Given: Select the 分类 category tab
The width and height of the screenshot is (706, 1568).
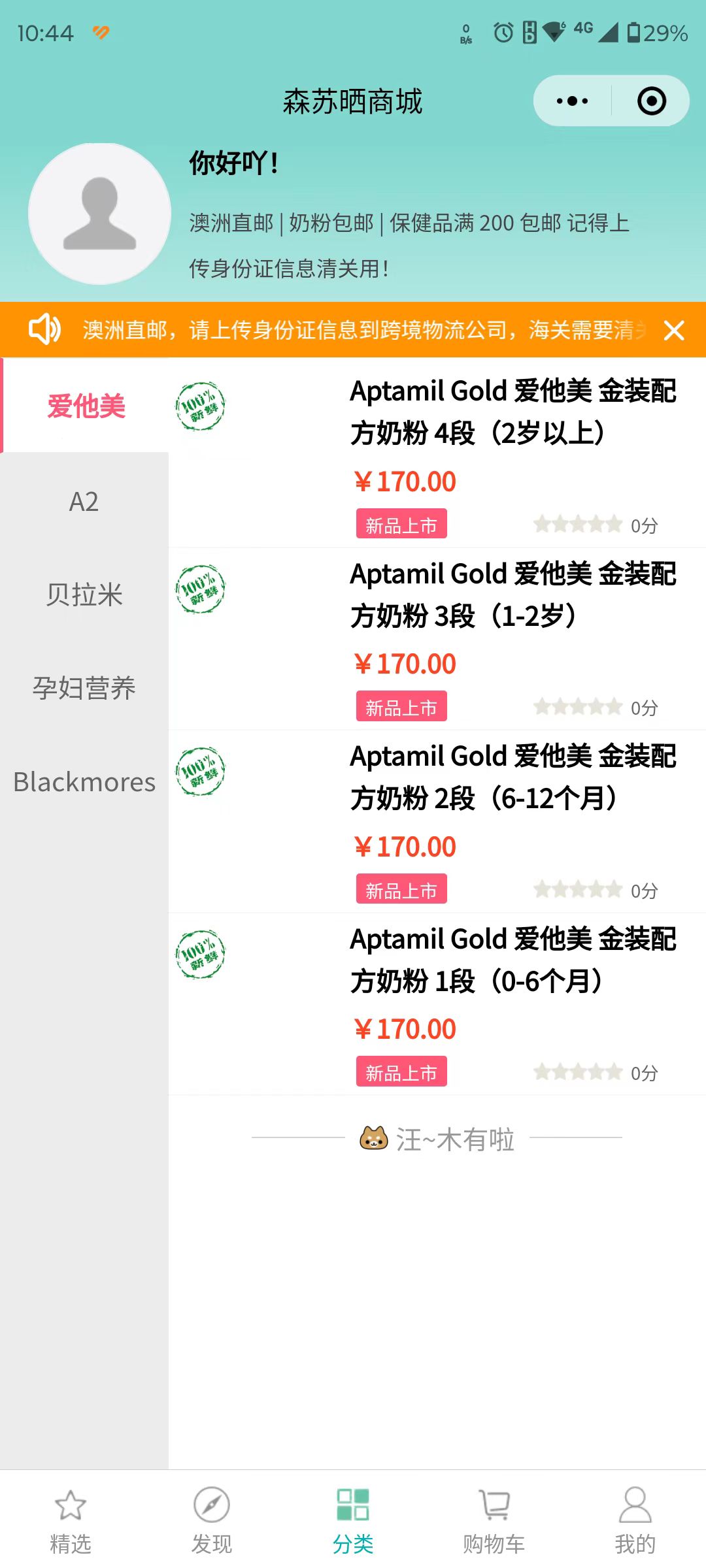Looking at the screenshot, I should tap(353, 1519).
